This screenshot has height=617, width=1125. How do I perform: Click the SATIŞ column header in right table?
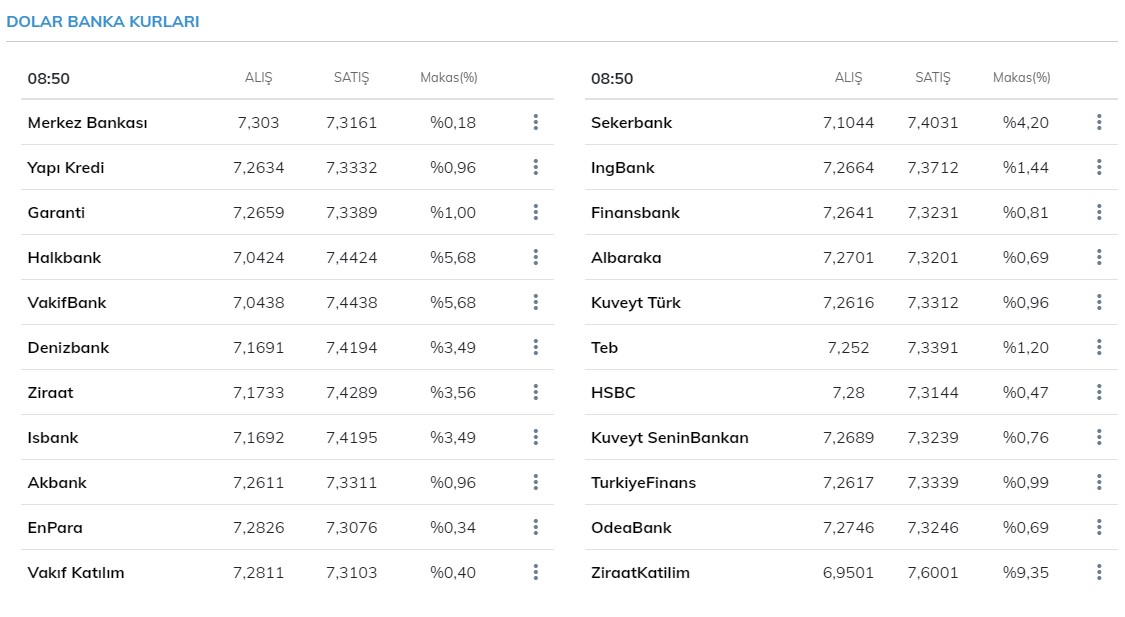click(x=932, y=78)
